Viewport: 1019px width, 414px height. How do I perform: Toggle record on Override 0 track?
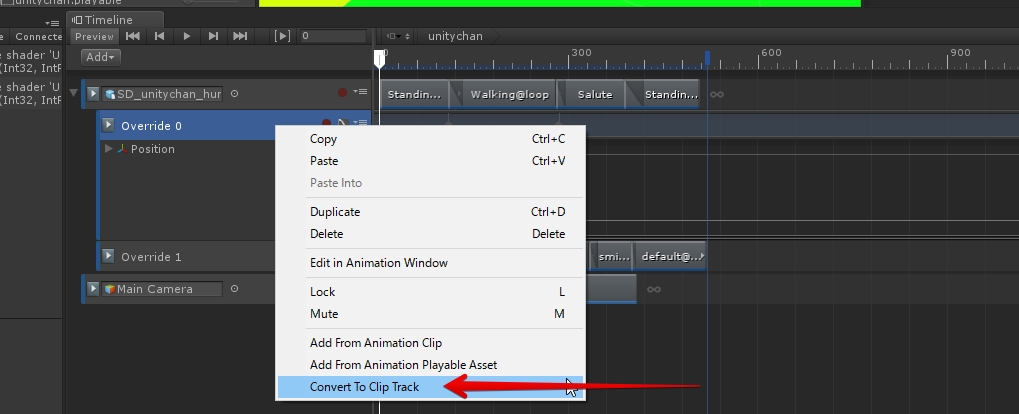[327, 122]
